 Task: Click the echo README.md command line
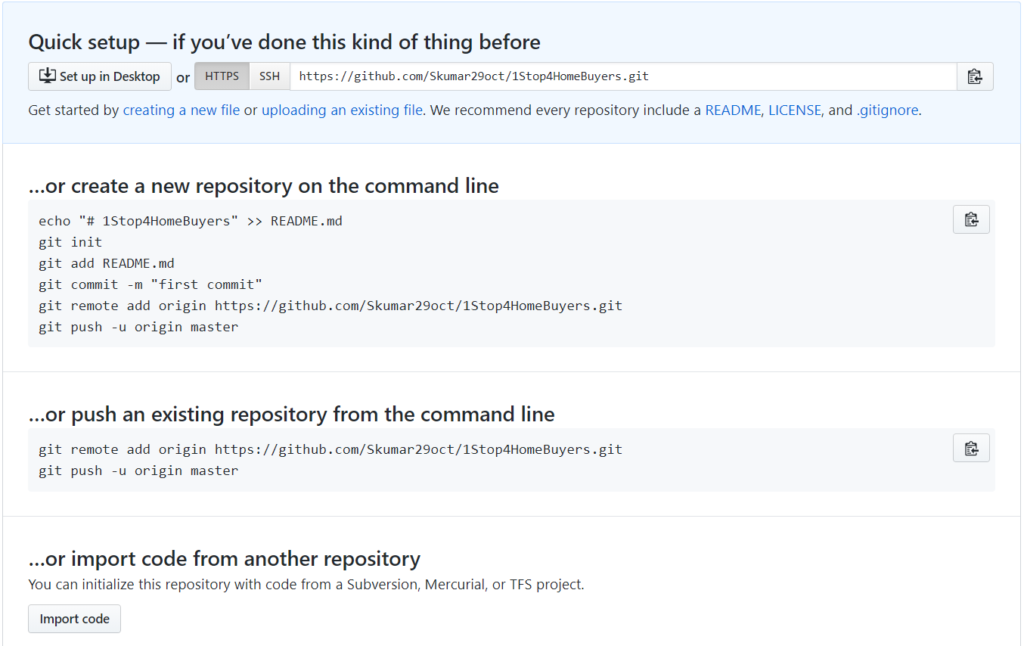click(x=190, y=221)
